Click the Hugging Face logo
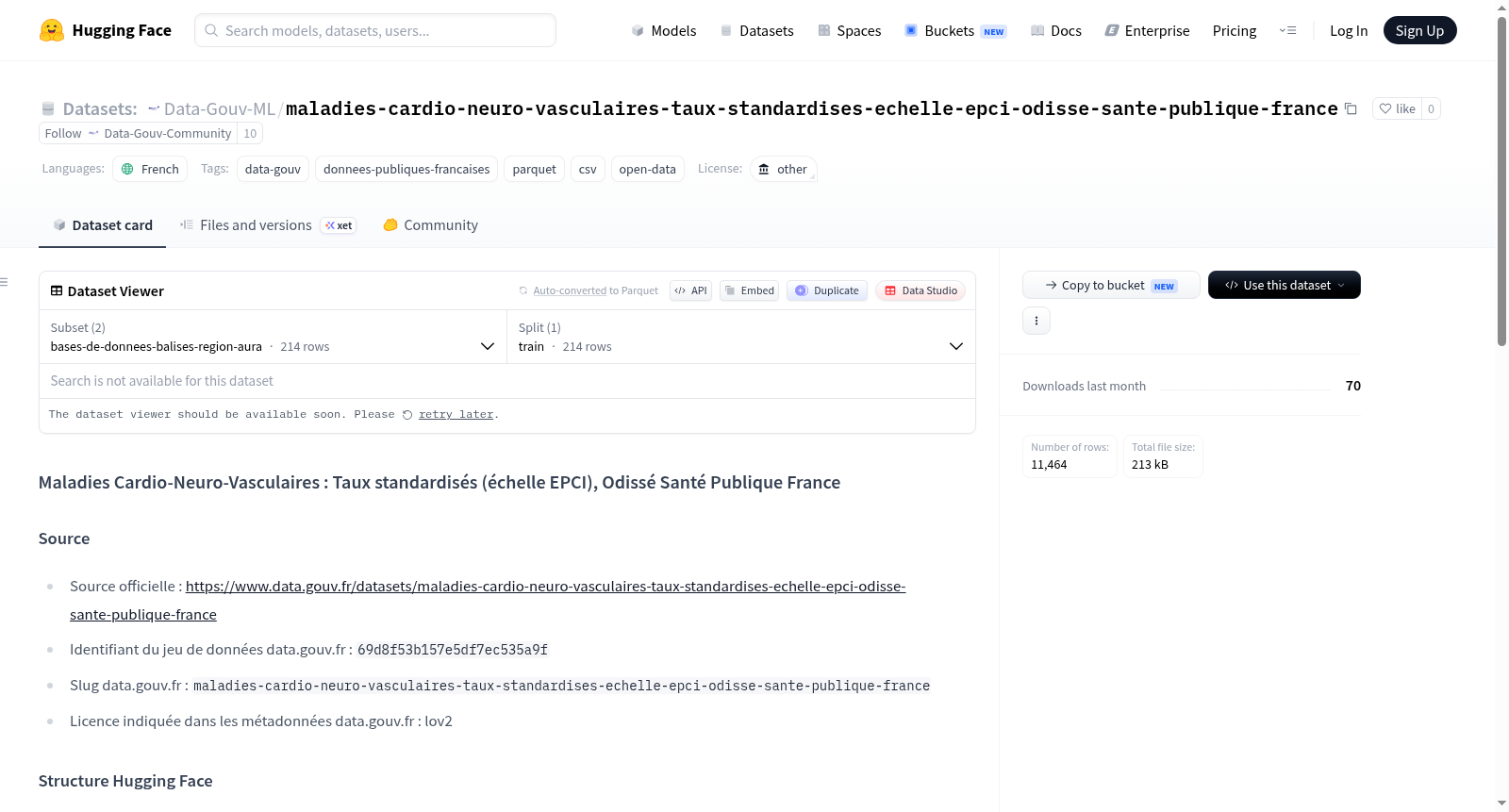The width and height of the screenshot is (1509, 812). pos(105,30)
